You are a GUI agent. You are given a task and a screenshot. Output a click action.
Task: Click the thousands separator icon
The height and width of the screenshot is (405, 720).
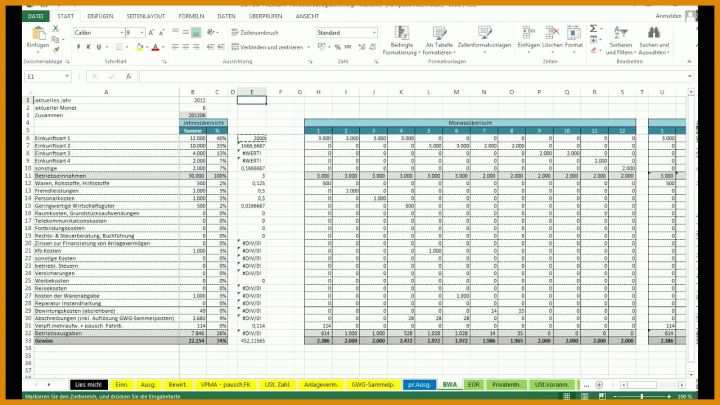tap(348, 47)
